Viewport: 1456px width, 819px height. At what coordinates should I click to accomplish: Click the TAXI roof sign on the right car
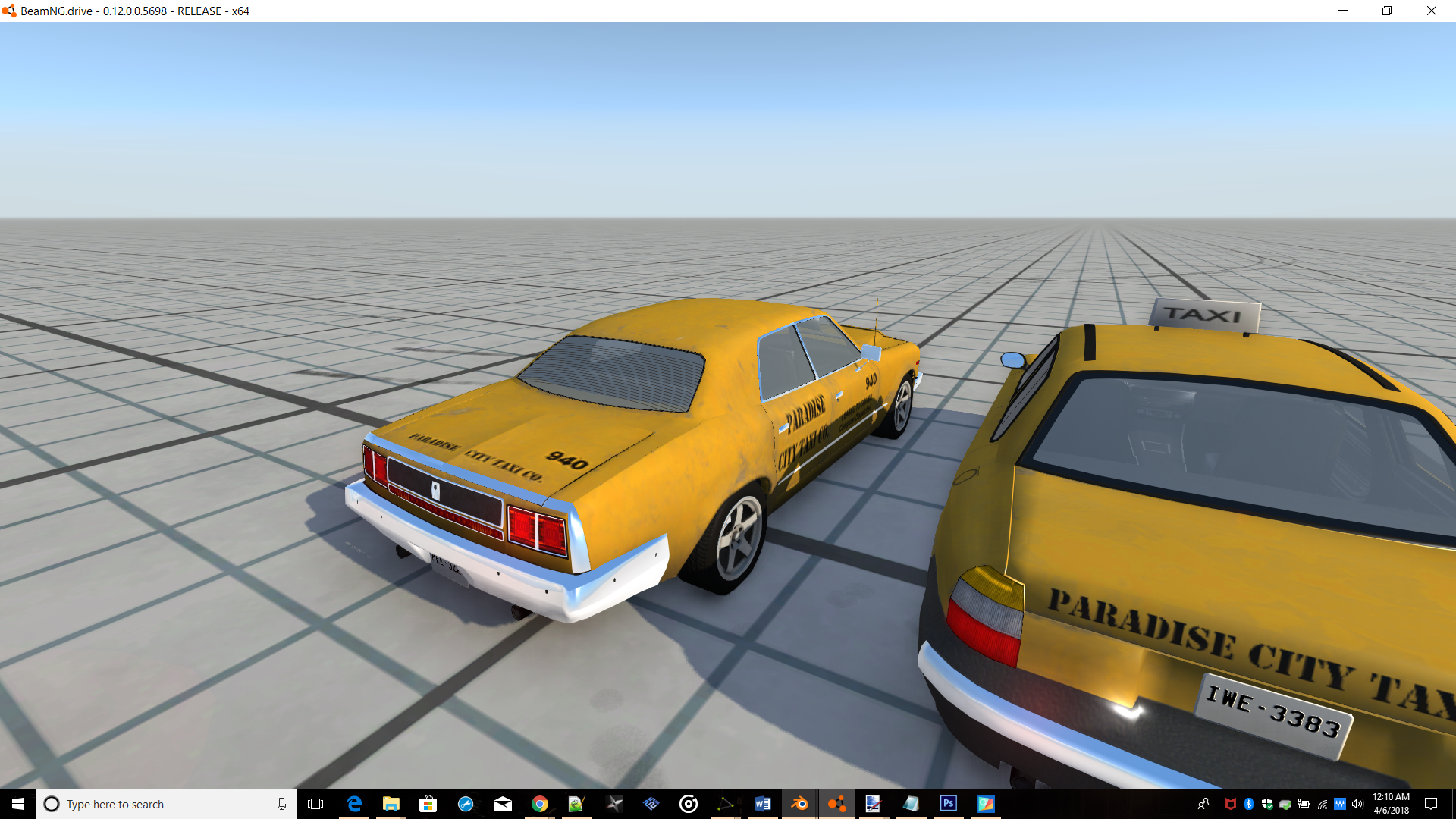point(1204,315)
